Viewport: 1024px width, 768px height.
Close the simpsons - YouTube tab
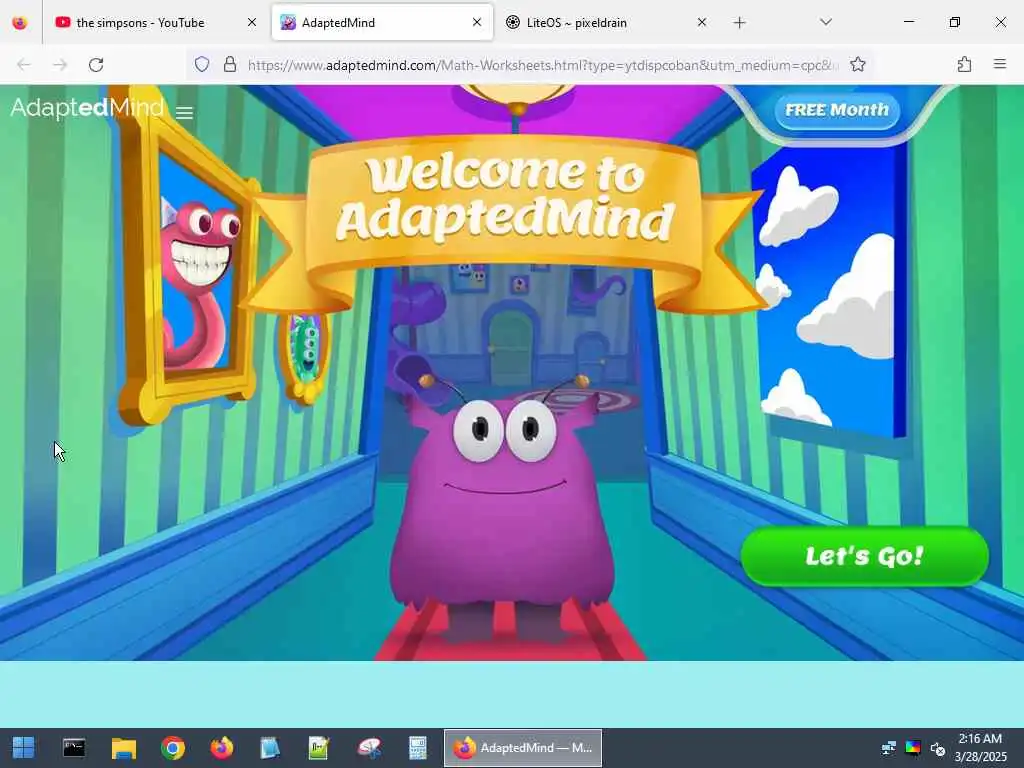(x=252, y=23)
